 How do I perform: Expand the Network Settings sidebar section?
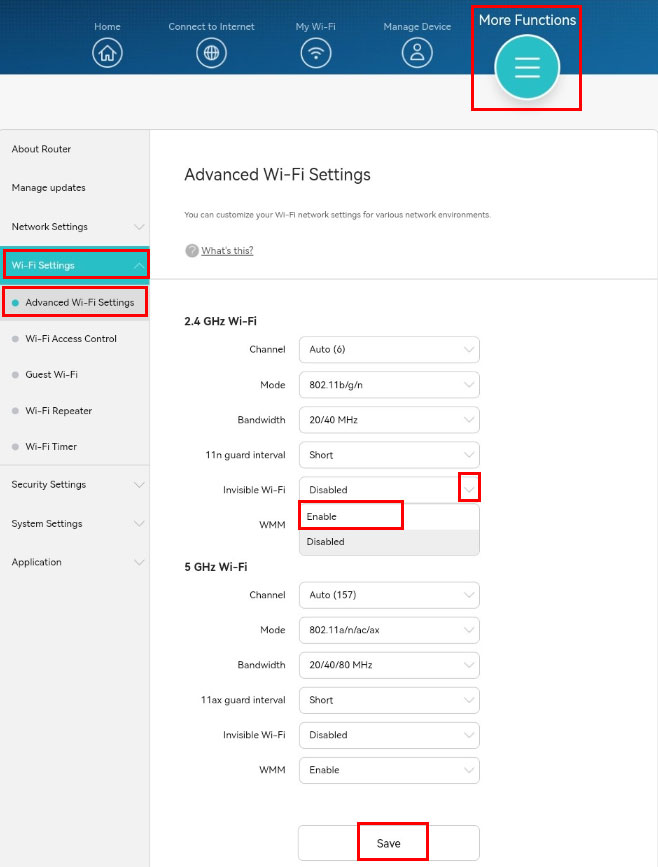(x=75, y=227)
